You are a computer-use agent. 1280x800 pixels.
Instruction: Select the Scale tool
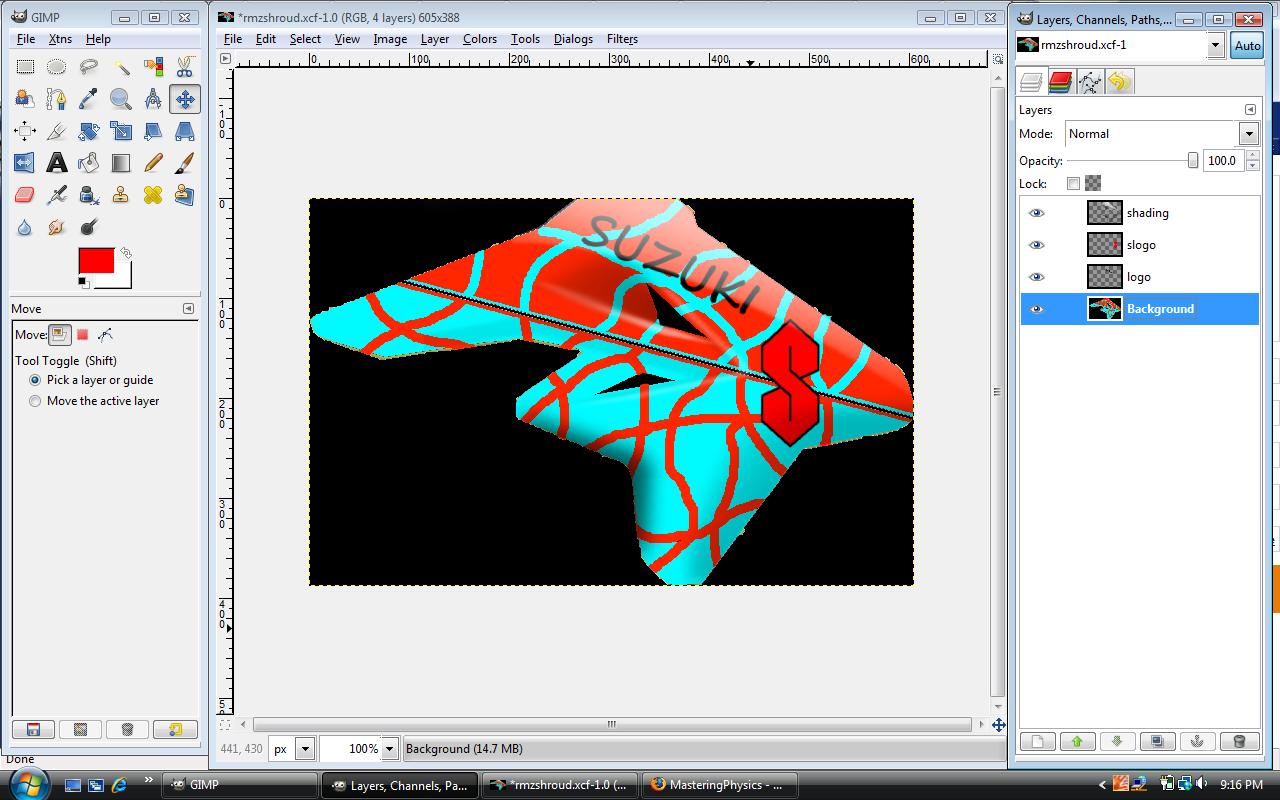pyautogui.click(x=121, y=131)
